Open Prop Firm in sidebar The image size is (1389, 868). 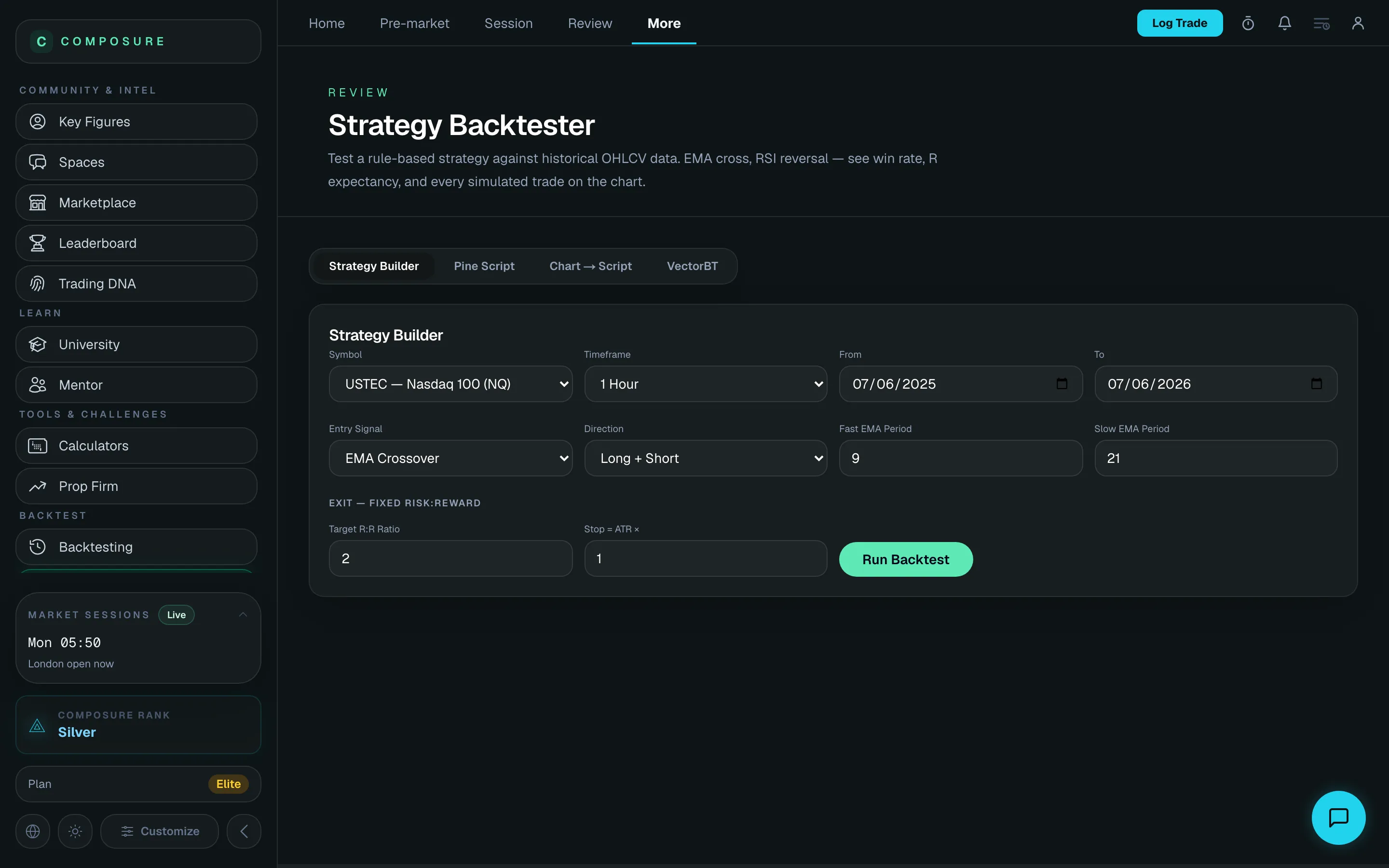pos(136,486)
